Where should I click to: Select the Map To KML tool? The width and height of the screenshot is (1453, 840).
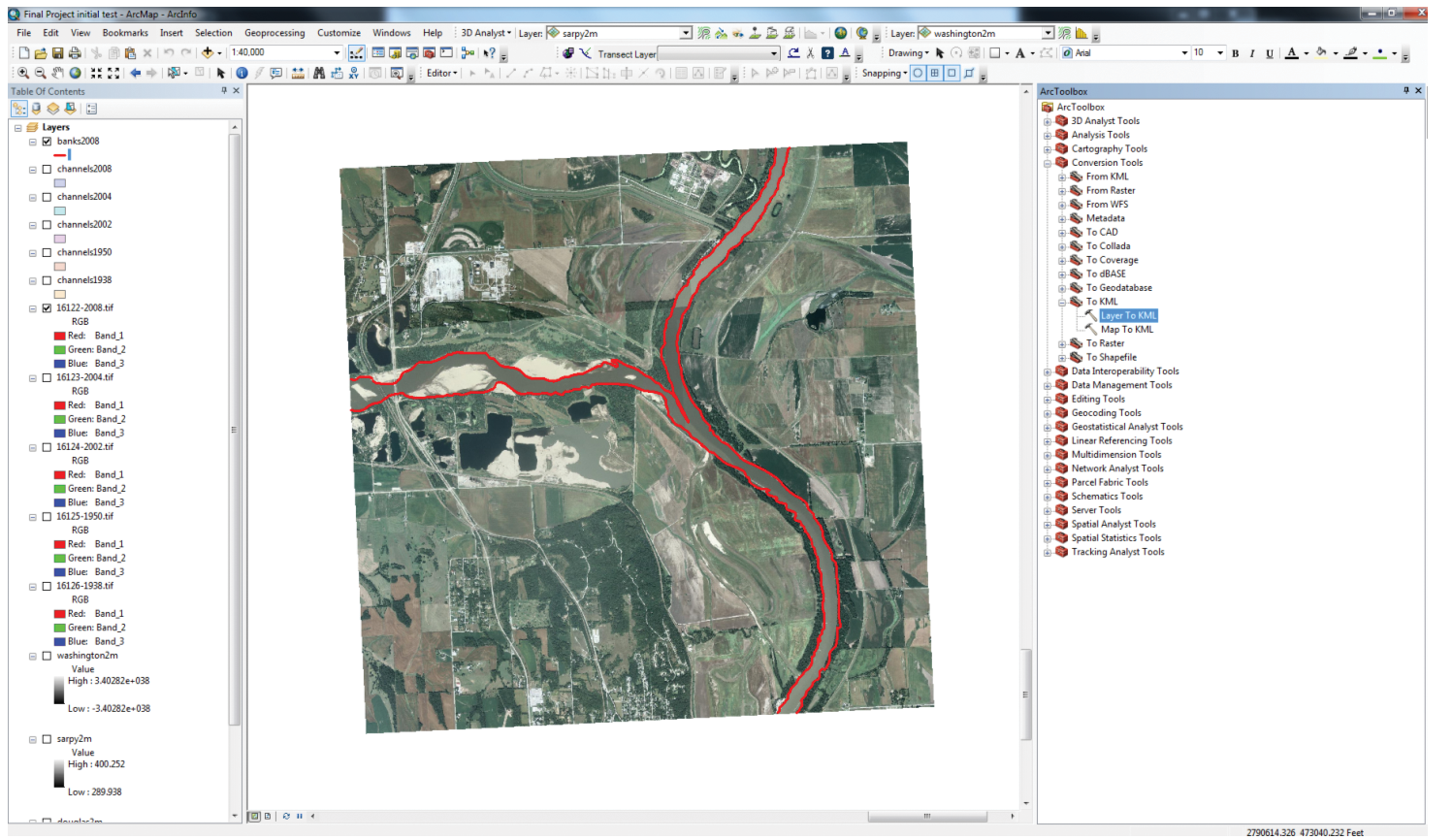tap(1126, 330)
